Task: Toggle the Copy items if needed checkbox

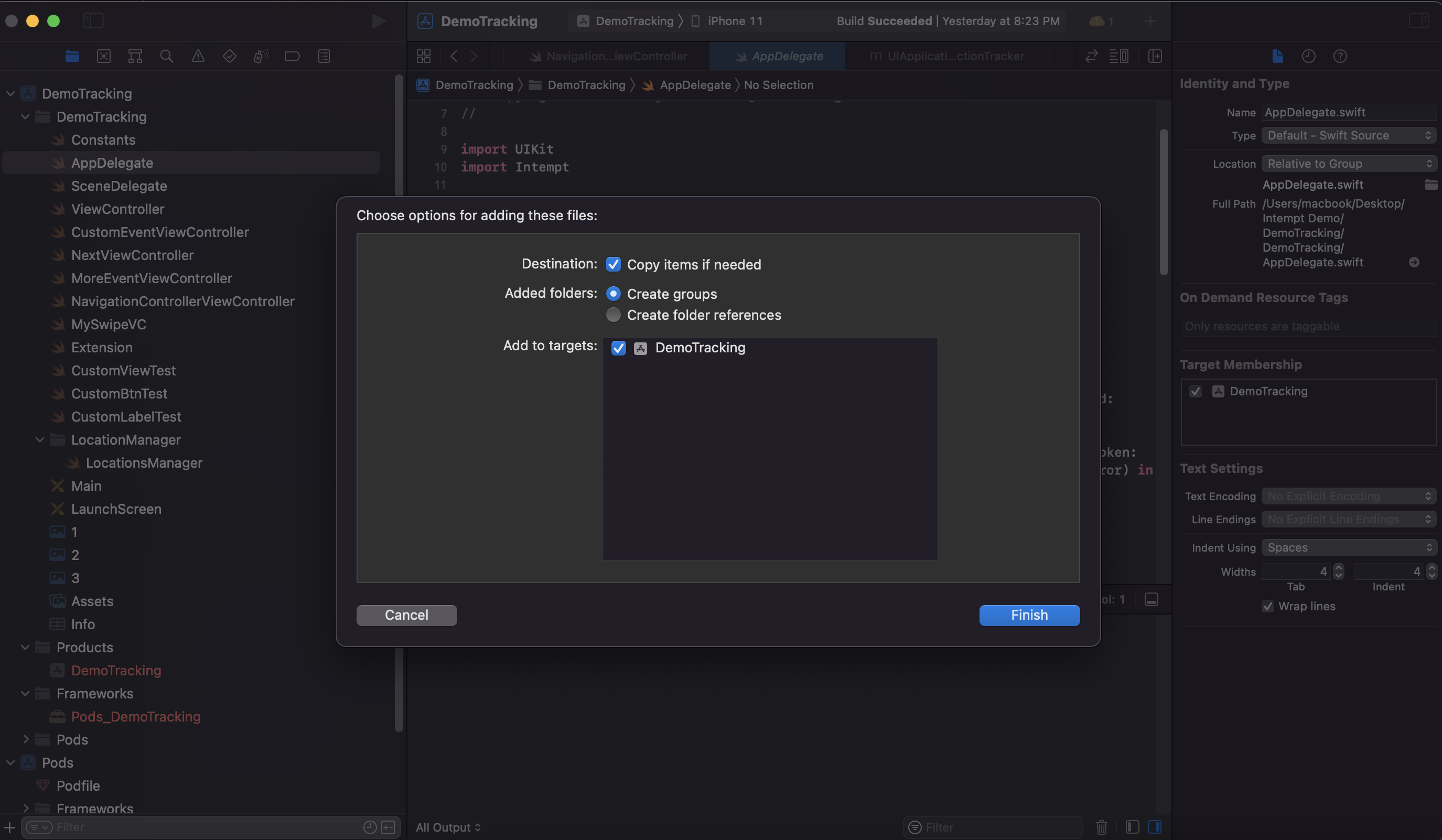Action: click(613, 264)
